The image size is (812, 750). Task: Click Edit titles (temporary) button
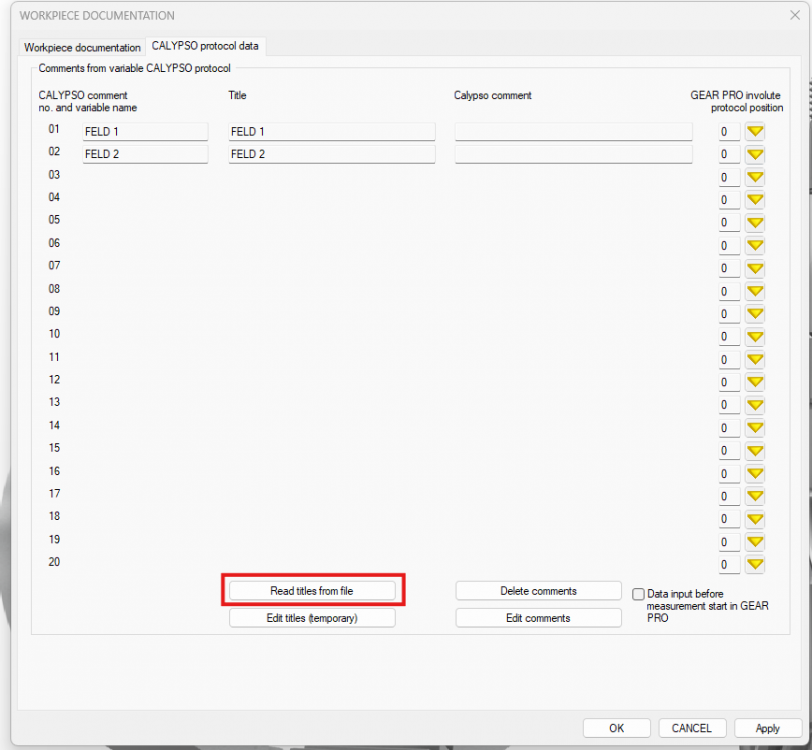point(312,618)
